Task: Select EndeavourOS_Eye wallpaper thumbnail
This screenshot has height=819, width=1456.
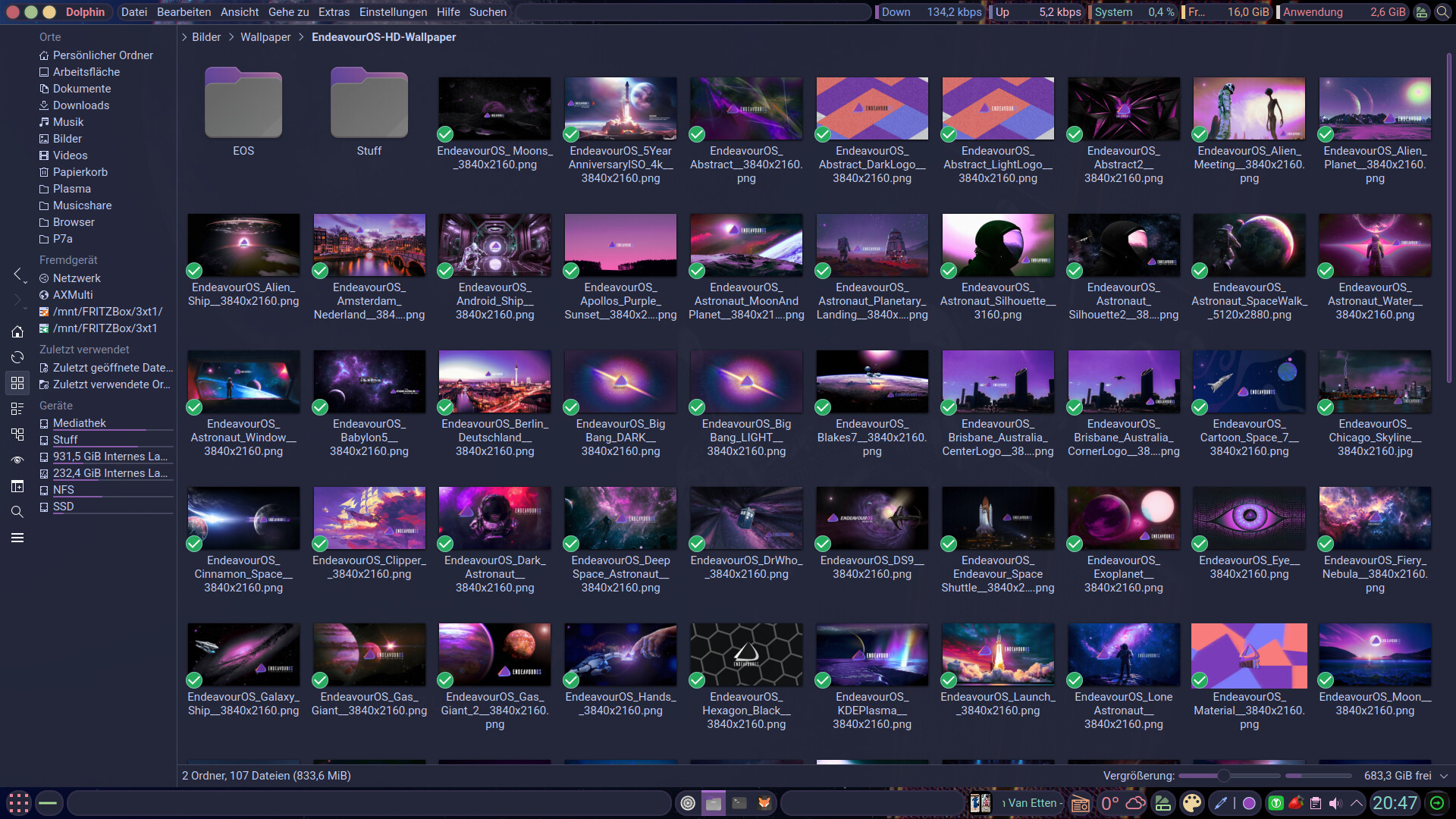Action: tap(1249, 518)
